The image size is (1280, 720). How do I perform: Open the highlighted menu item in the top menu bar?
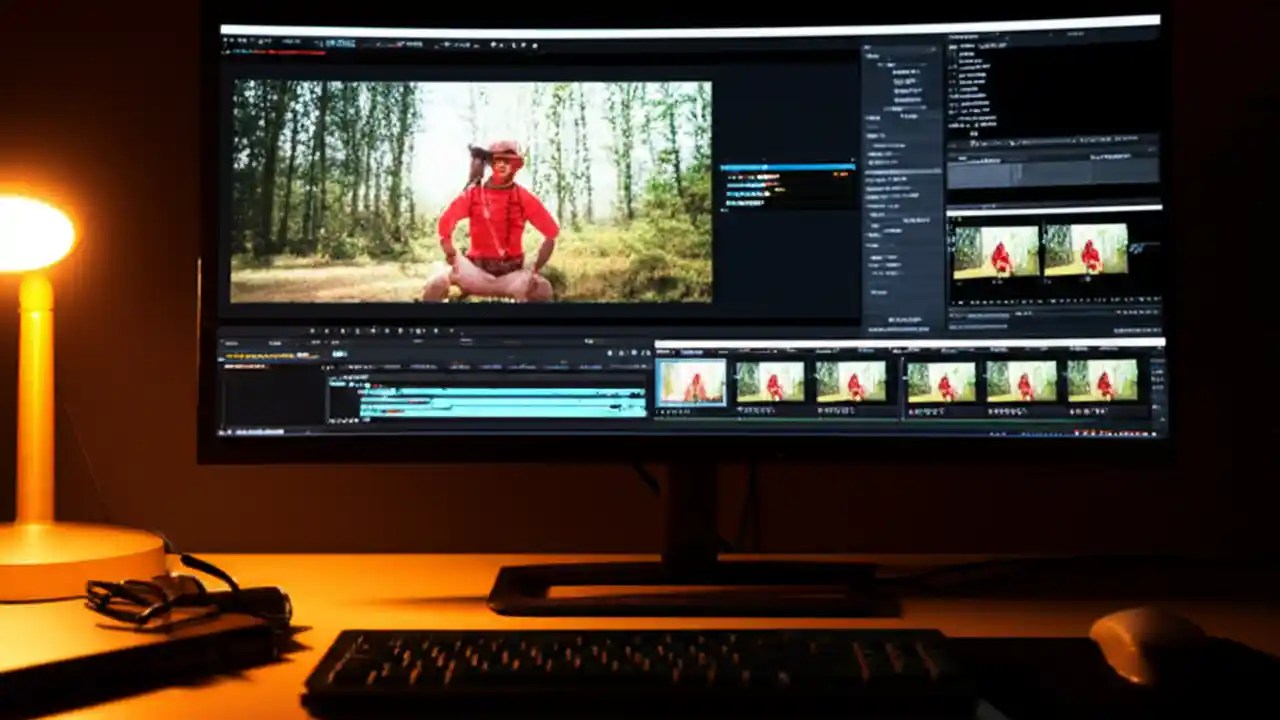pos(340,43)
